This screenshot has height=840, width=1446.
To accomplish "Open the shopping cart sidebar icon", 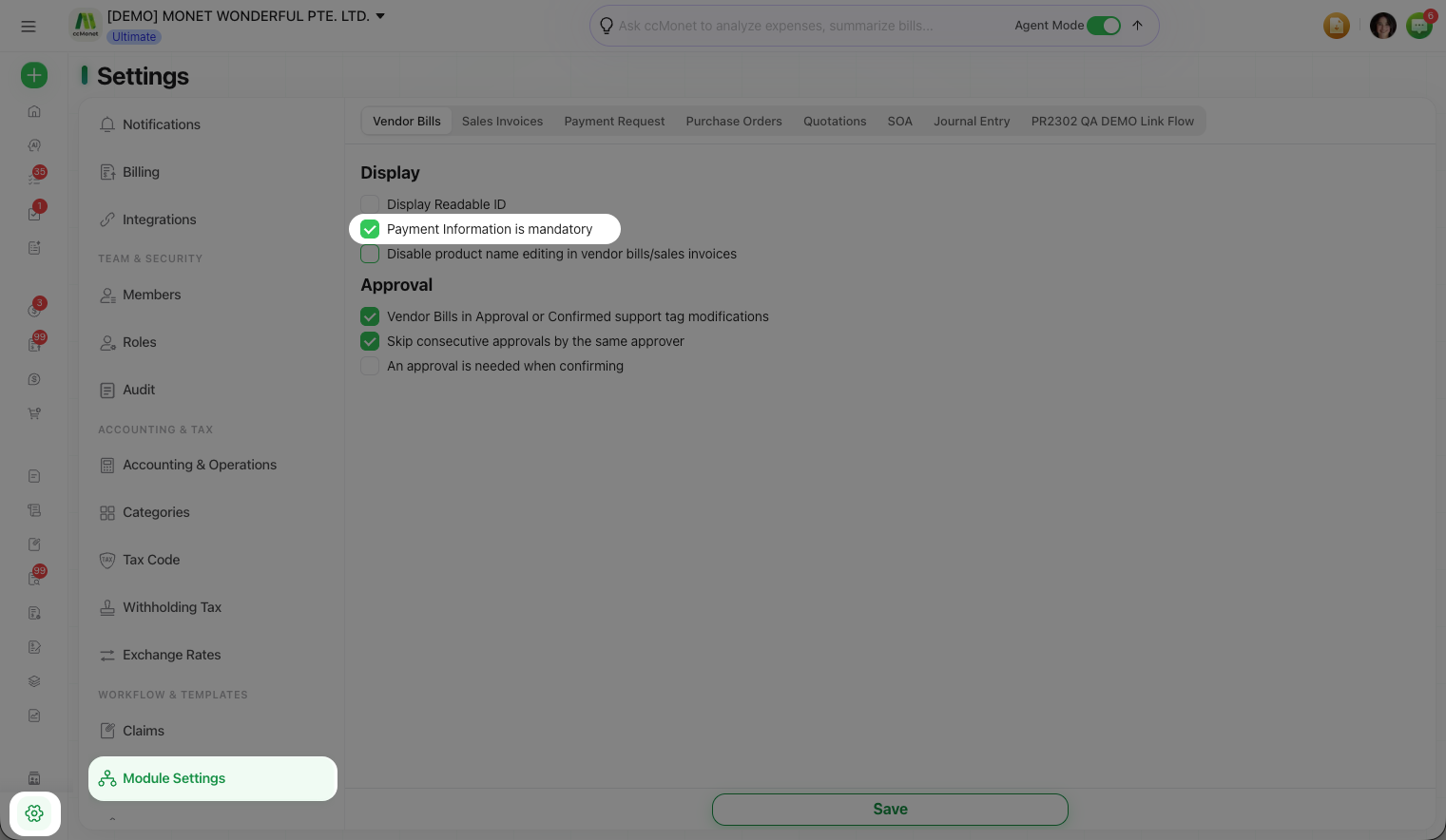I will 34,413.
